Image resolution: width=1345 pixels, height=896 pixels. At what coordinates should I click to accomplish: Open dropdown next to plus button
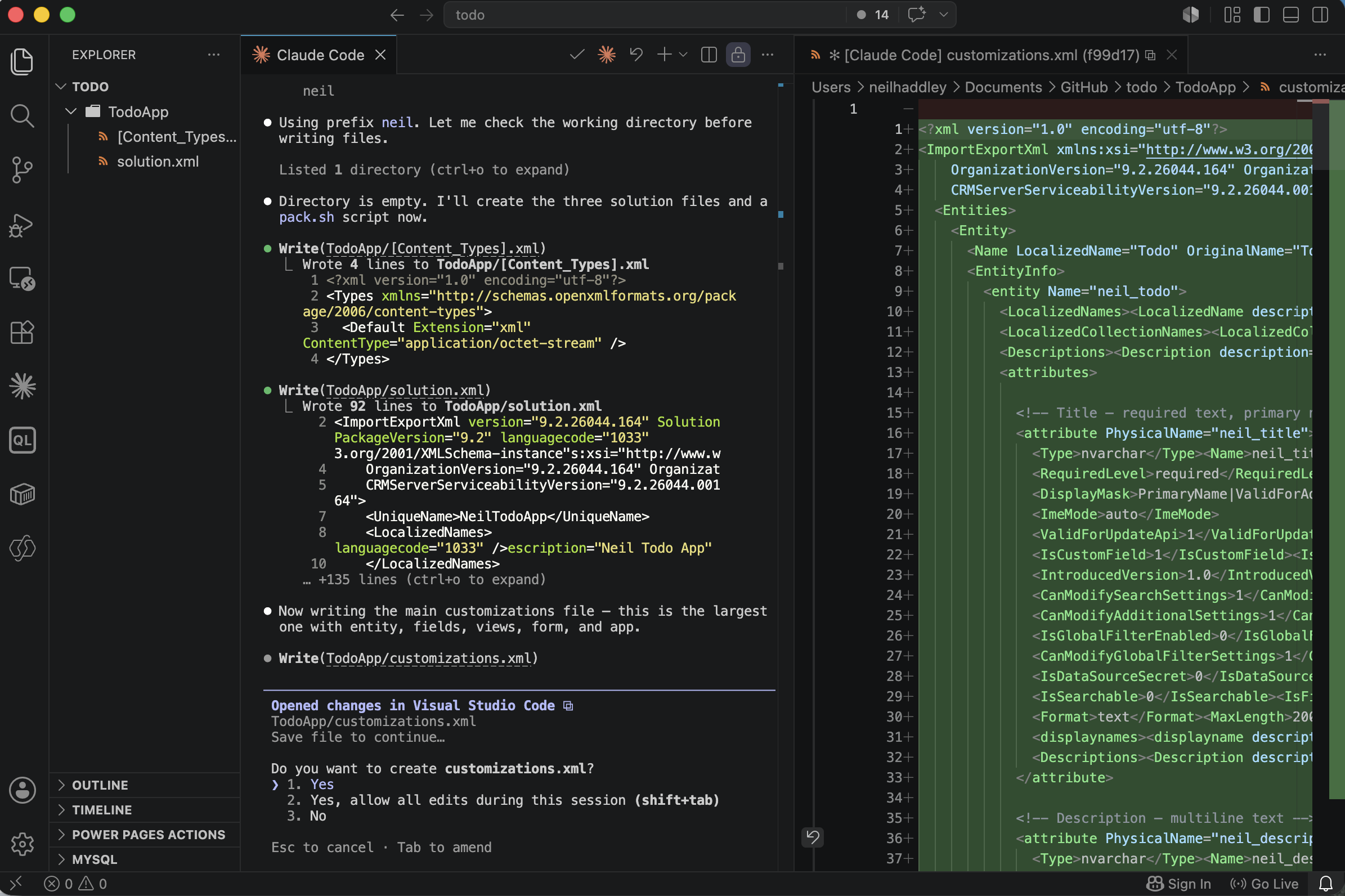point(683,55)
